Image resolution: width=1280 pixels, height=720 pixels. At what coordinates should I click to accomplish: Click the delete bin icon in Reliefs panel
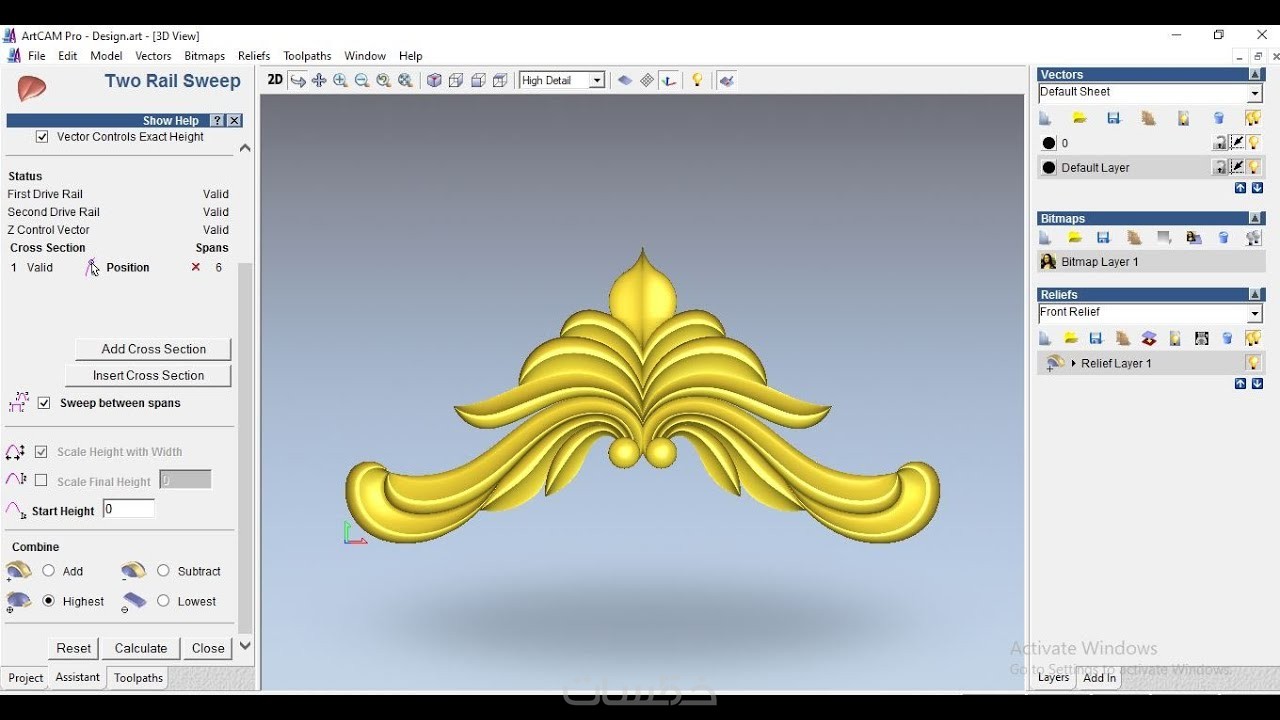pyautogui.click(x=1227, y=338)
